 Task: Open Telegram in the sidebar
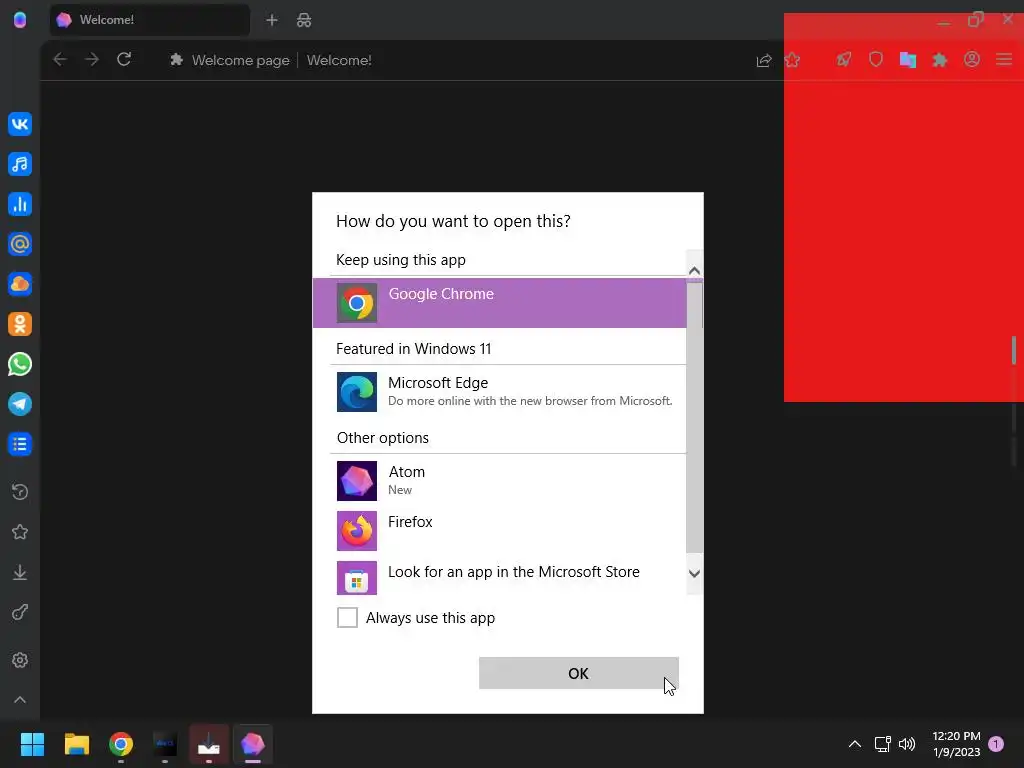coord(20,404)
